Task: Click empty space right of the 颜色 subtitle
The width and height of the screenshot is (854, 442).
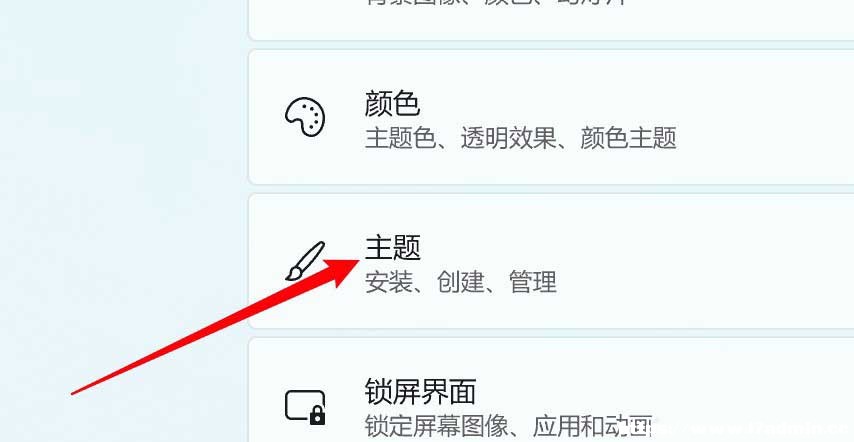Action: 762,138
